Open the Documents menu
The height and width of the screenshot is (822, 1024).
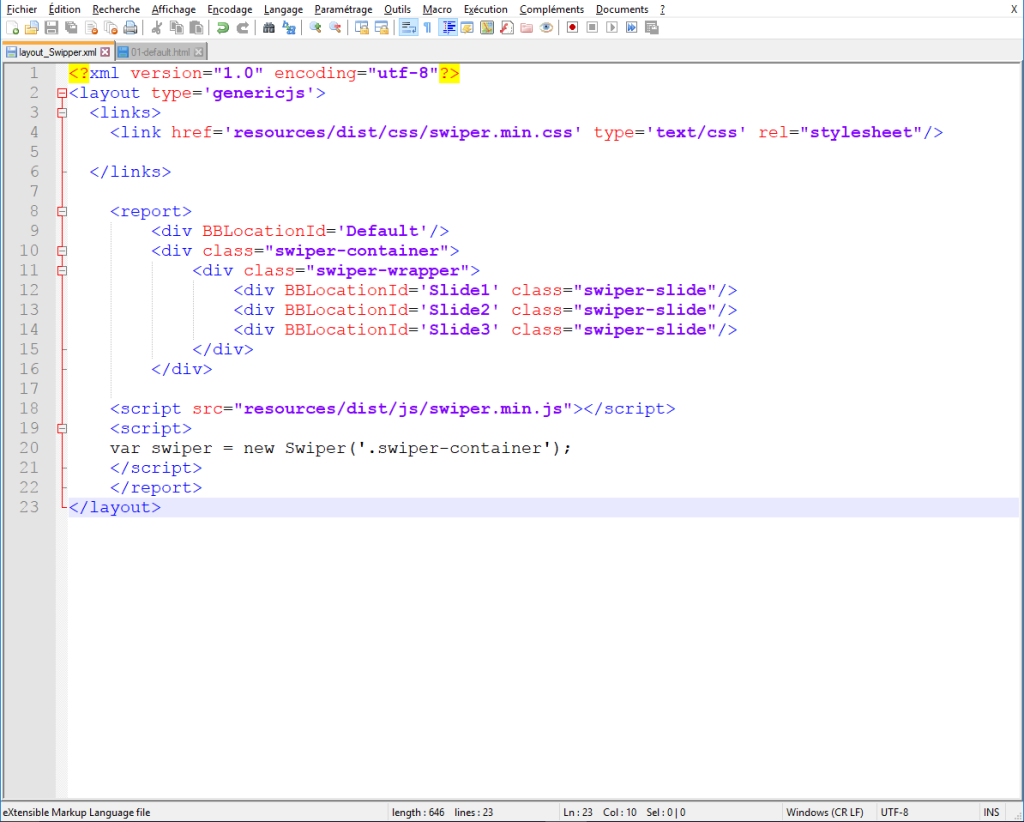click(622, 9)
